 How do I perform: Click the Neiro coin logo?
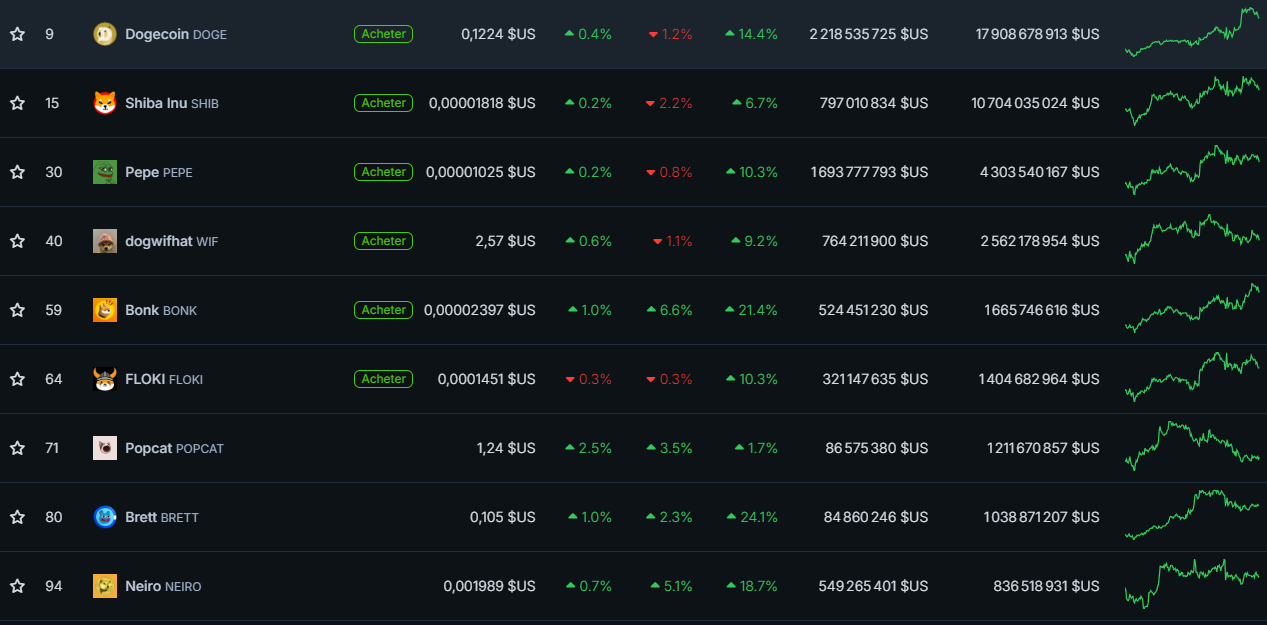coord(105,586)
